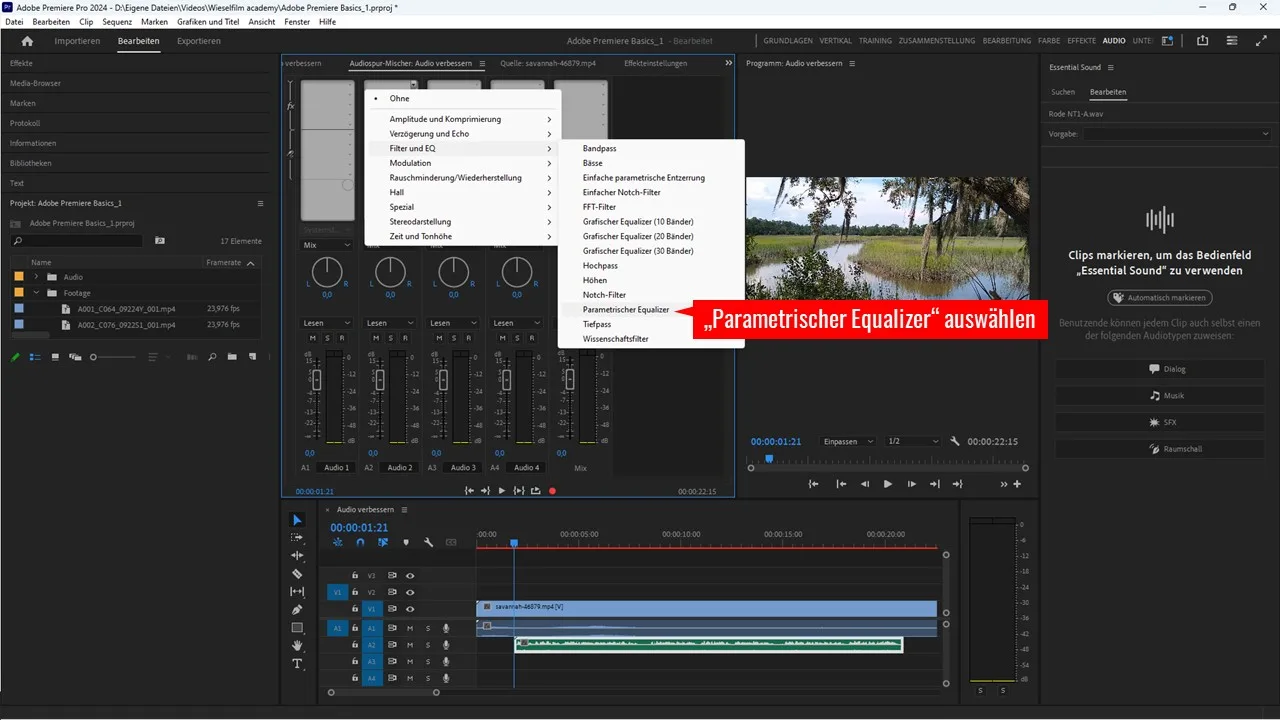The width and height of the screenshot is (1280, 720).
Task: Assign the Dialog audio type
Action: (x=1160, y=369)
